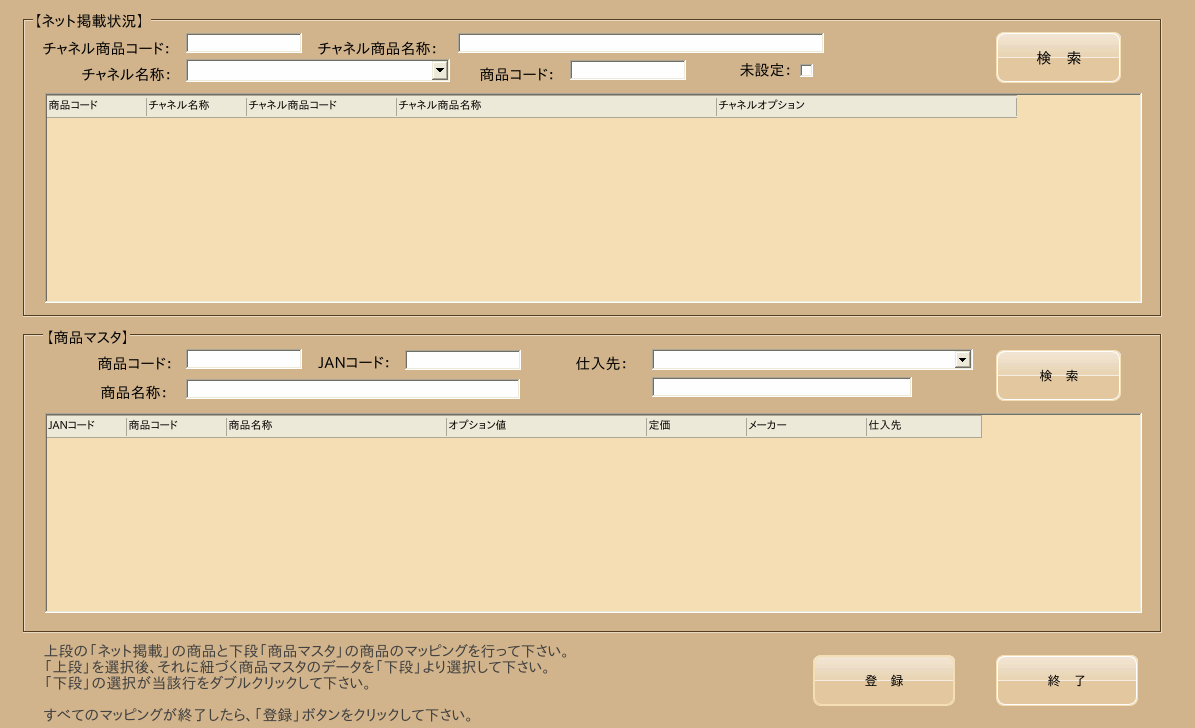Toggle the 未設定 checkbox
The width and height of the screenshot is (1195, 728).
click(x=806, y=71)
